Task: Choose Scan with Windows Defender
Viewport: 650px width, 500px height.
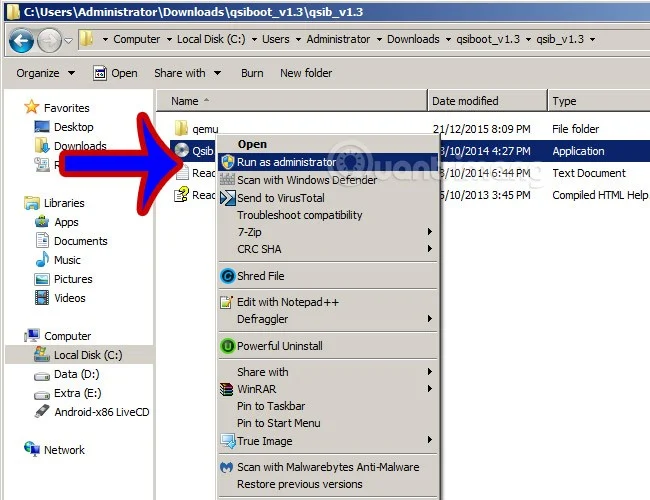Action: coord(327,180)
